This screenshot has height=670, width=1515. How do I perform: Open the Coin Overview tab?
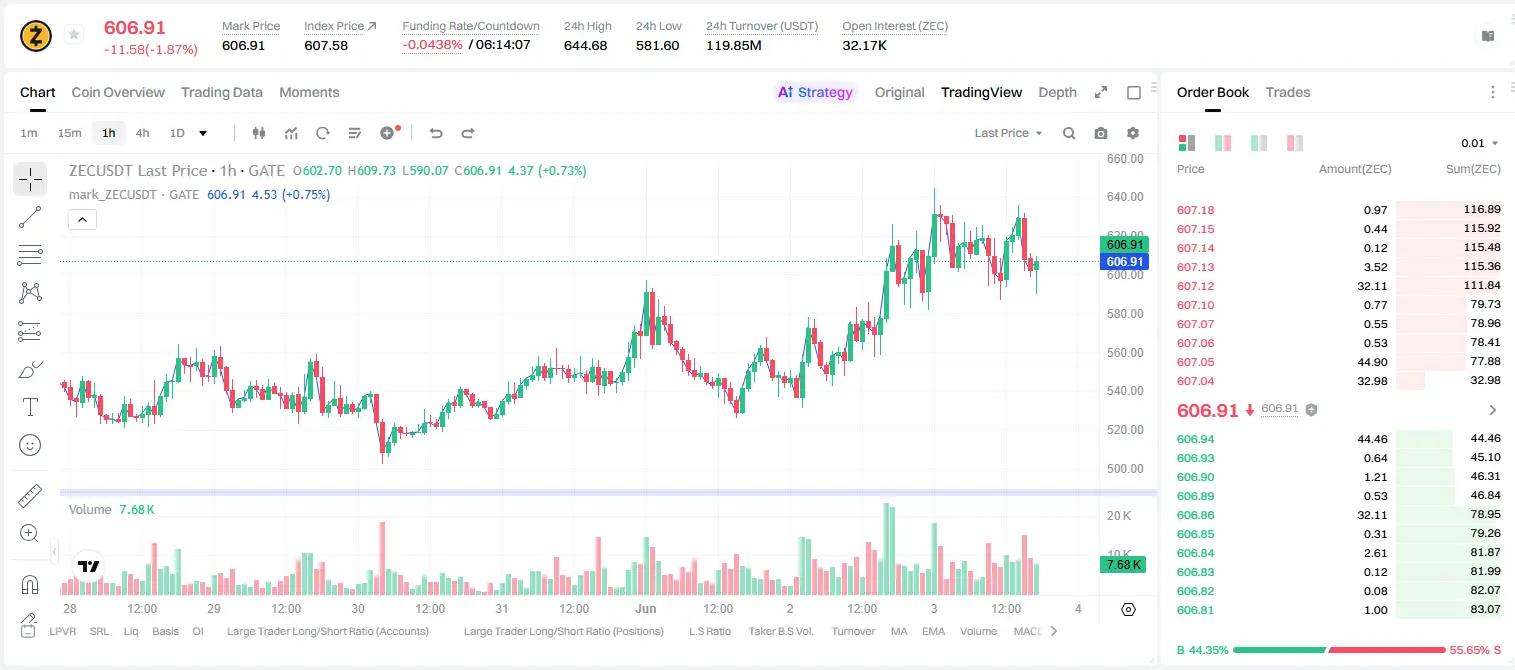[x=118, y=92]
